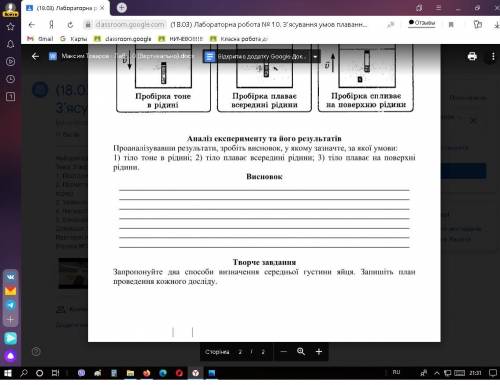Open document with Google Docs add-on button
This screenshot has width=500, height=385.
[x=257, y=57]
